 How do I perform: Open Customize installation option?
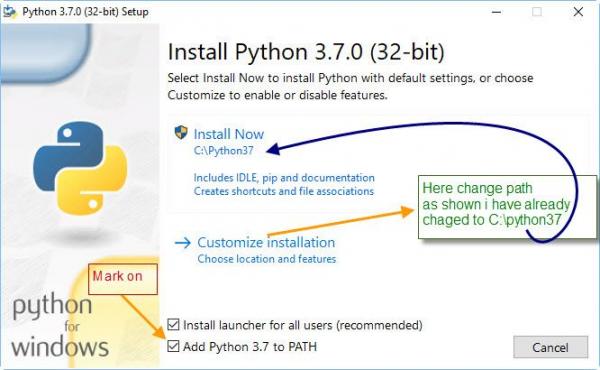pyautogui.click(x=266, y=243)
